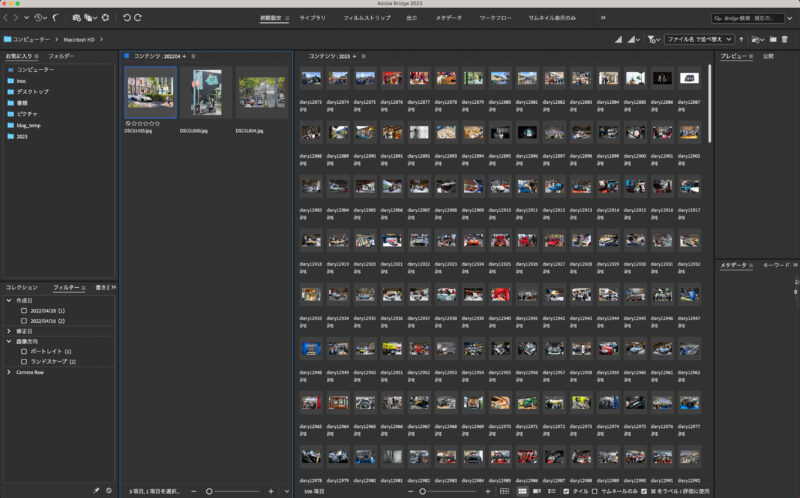Click the get photos from camera icon
The image size is (800, 498).
coord(77,18)
